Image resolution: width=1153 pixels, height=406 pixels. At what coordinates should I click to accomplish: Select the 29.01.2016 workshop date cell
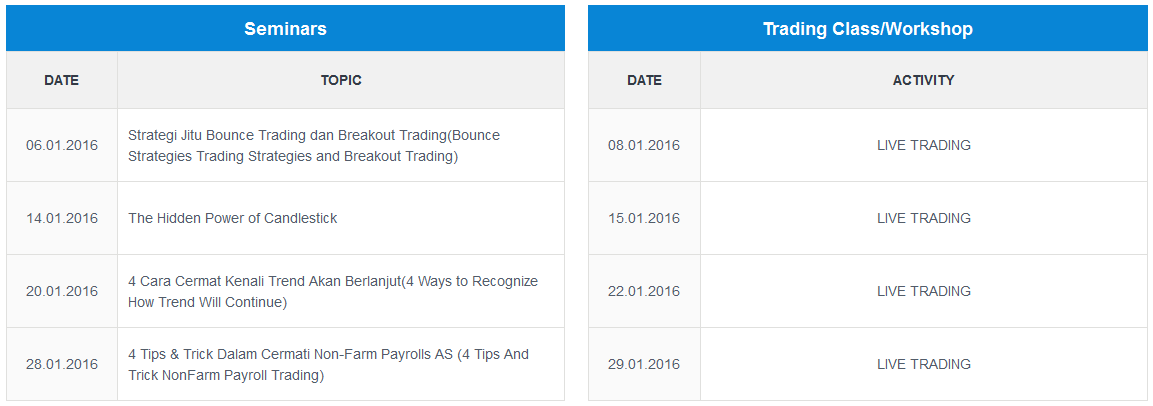pos(644,365)
